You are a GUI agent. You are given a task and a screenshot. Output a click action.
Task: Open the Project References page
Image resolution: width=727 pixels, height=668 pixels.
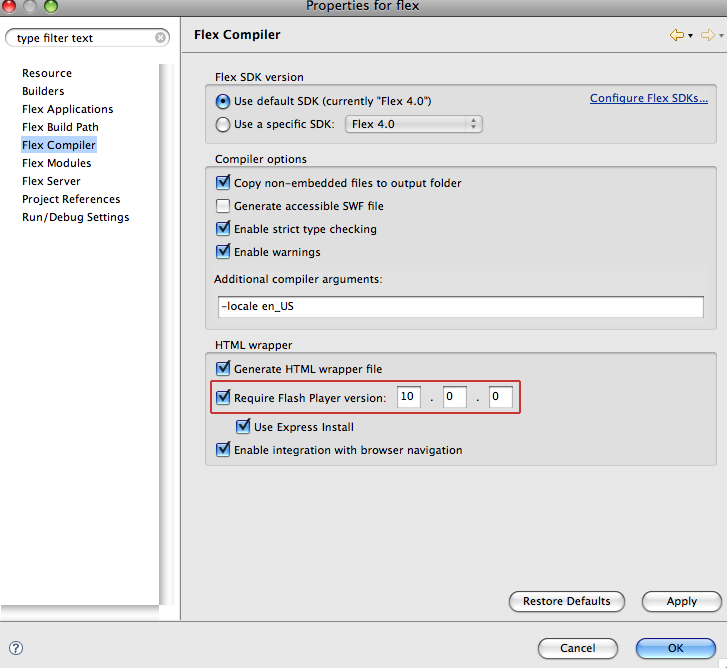pyautogui.click(x=71, y=199)
